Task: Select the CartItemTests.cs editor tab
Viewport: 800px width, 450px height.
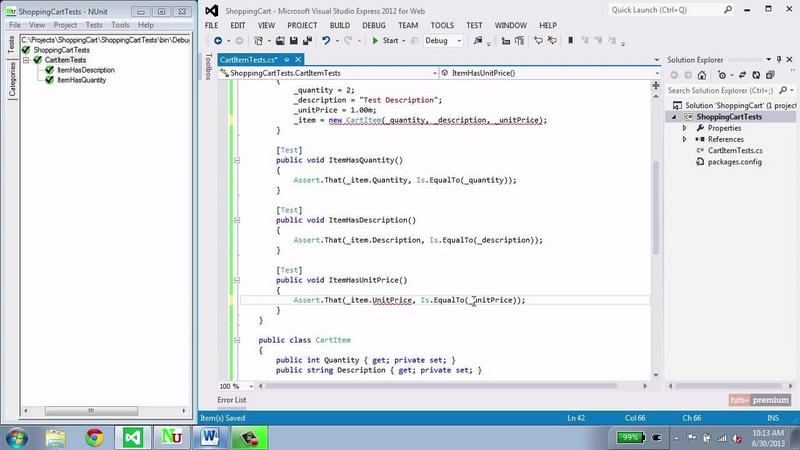Action: point(248,60)
